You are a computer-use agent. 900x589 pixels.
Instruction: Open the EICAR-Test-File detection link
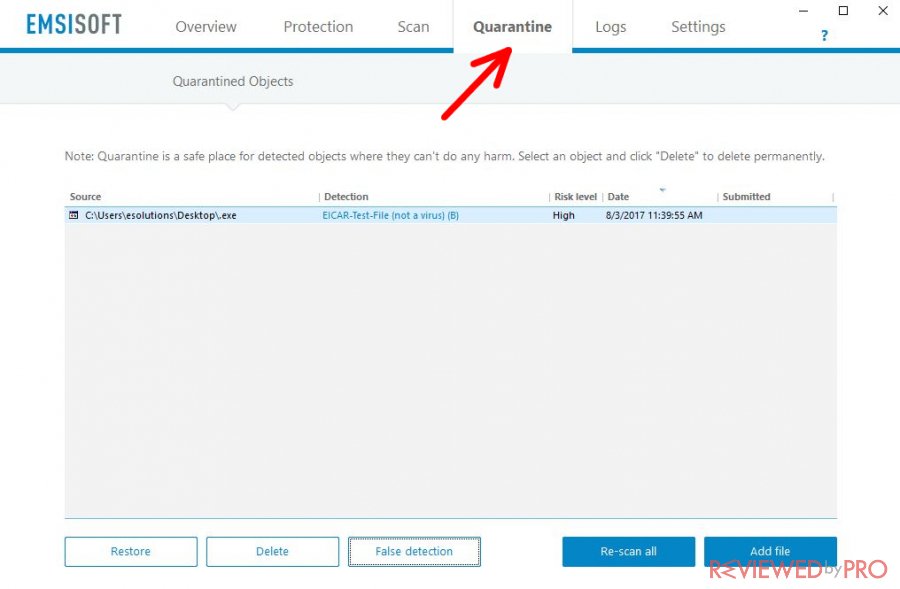click(x=390, y=215)
